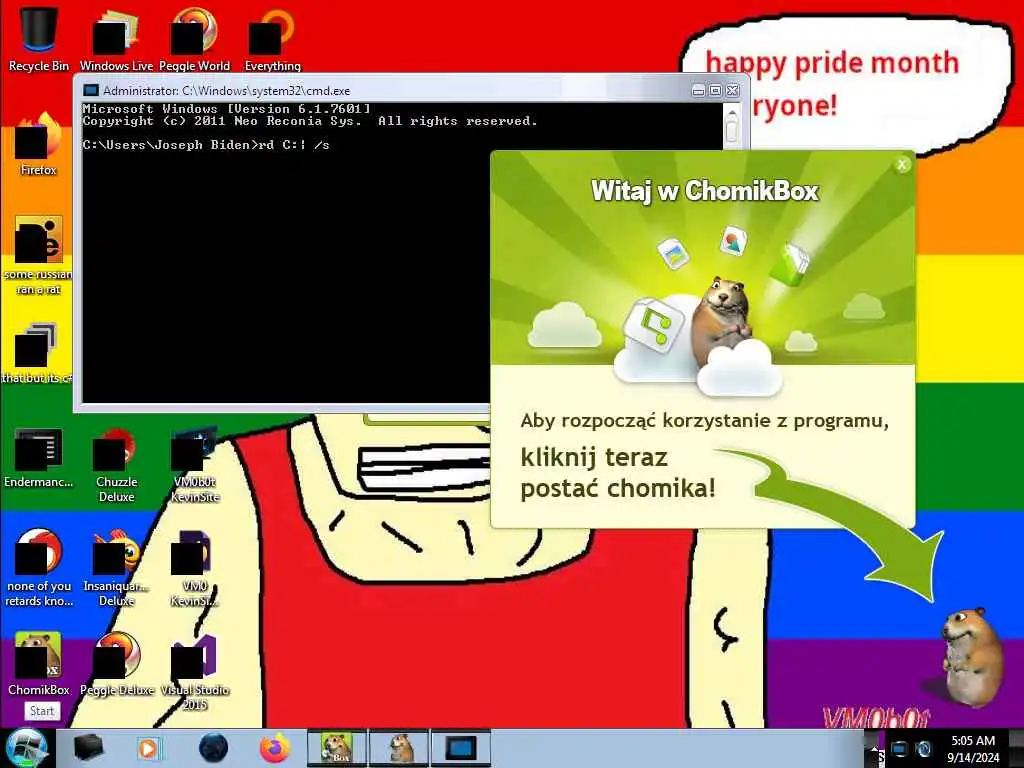Launch the Insaniquar... Deluxe desktop shortcut
Viewport: 1024px width, 768px height.
116,568
